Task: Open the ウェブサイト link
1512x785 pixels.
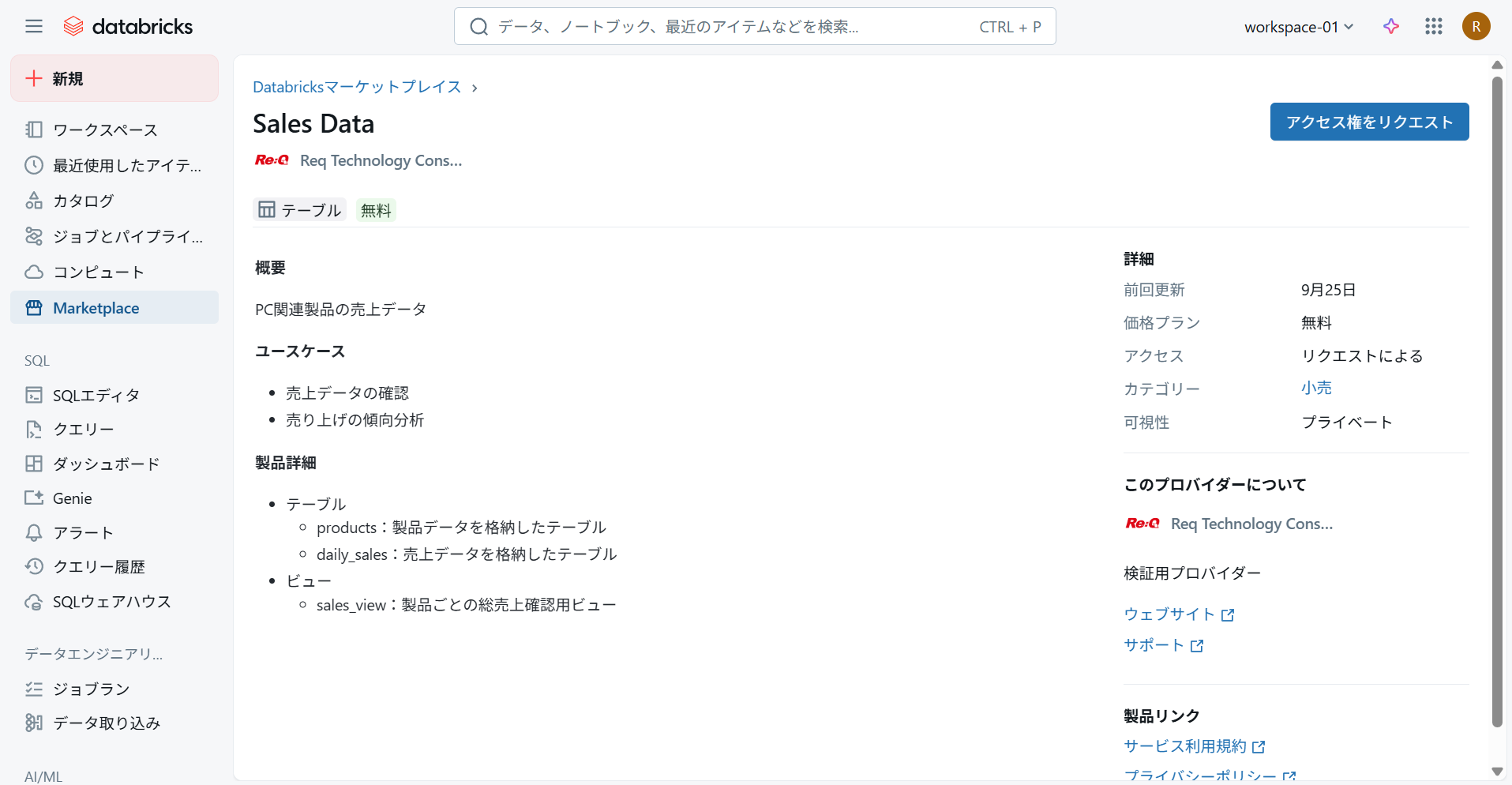Action: pyautogui.click(x=1179, y=614)
